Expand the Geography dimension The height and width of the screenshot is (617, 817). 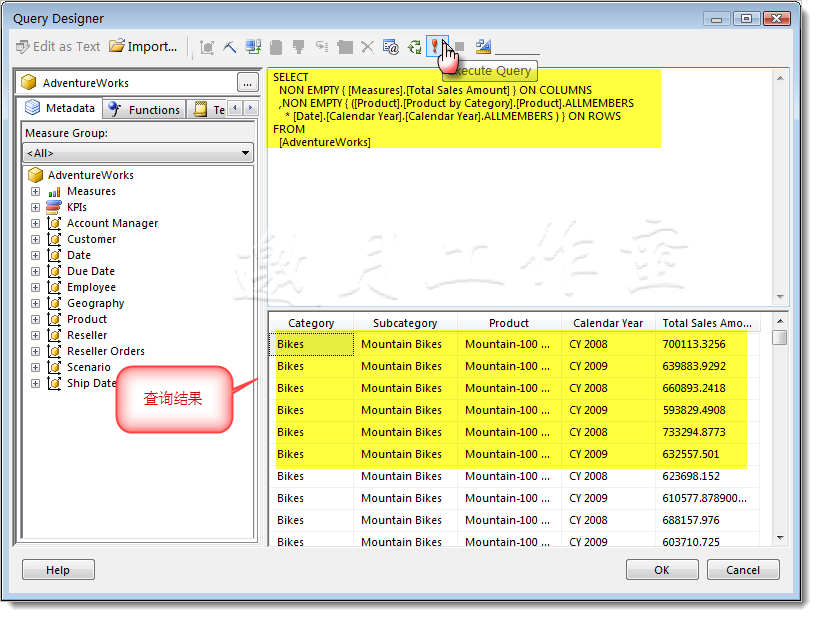tap(35, 303)
